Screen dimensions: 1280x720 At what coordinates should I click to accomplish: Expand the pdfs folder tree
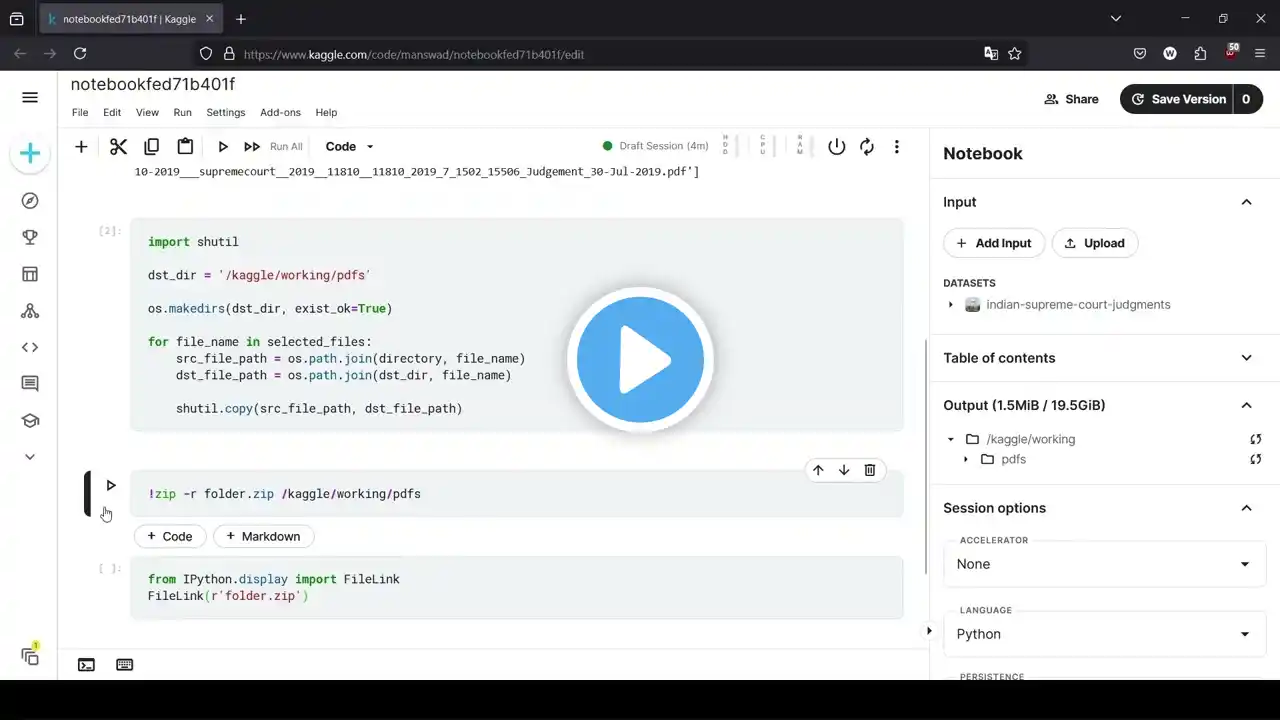tap(966, 459)
